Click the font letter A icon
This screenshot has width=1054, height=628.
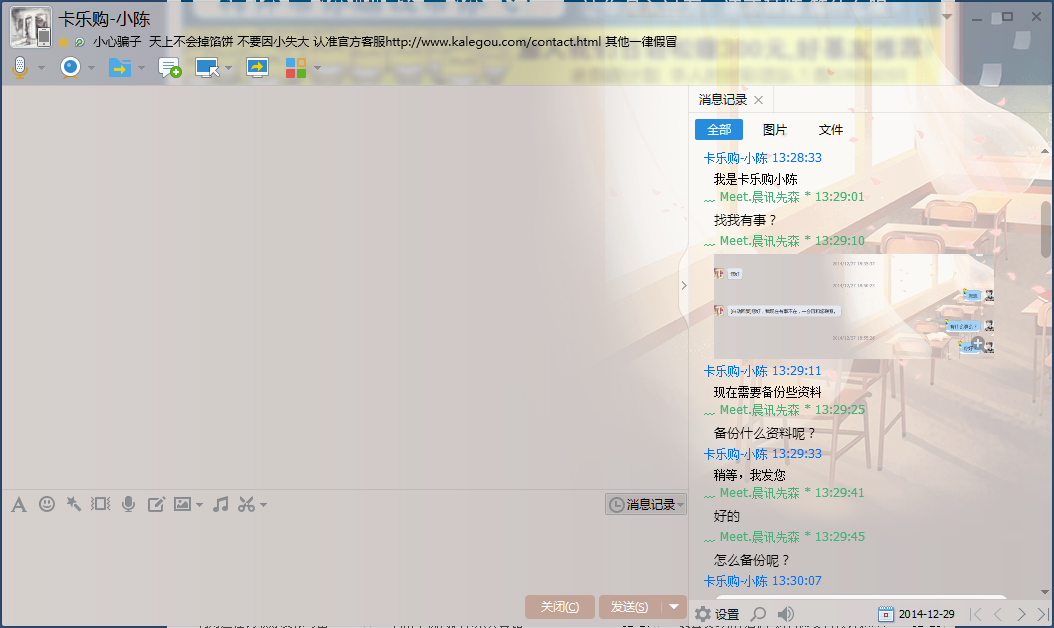point(18,504)
